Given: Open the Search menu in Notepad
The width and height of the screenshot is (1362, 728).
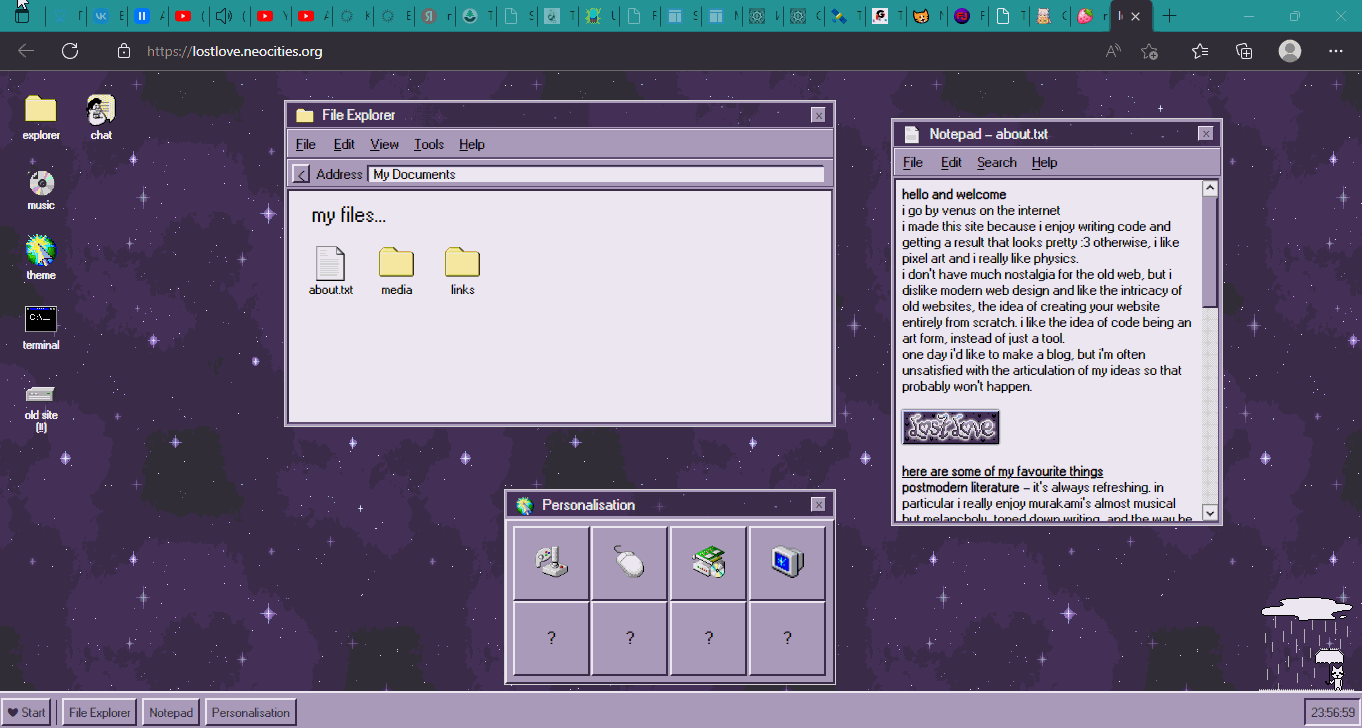Looking at the screenshot, I should pos(996,162).
